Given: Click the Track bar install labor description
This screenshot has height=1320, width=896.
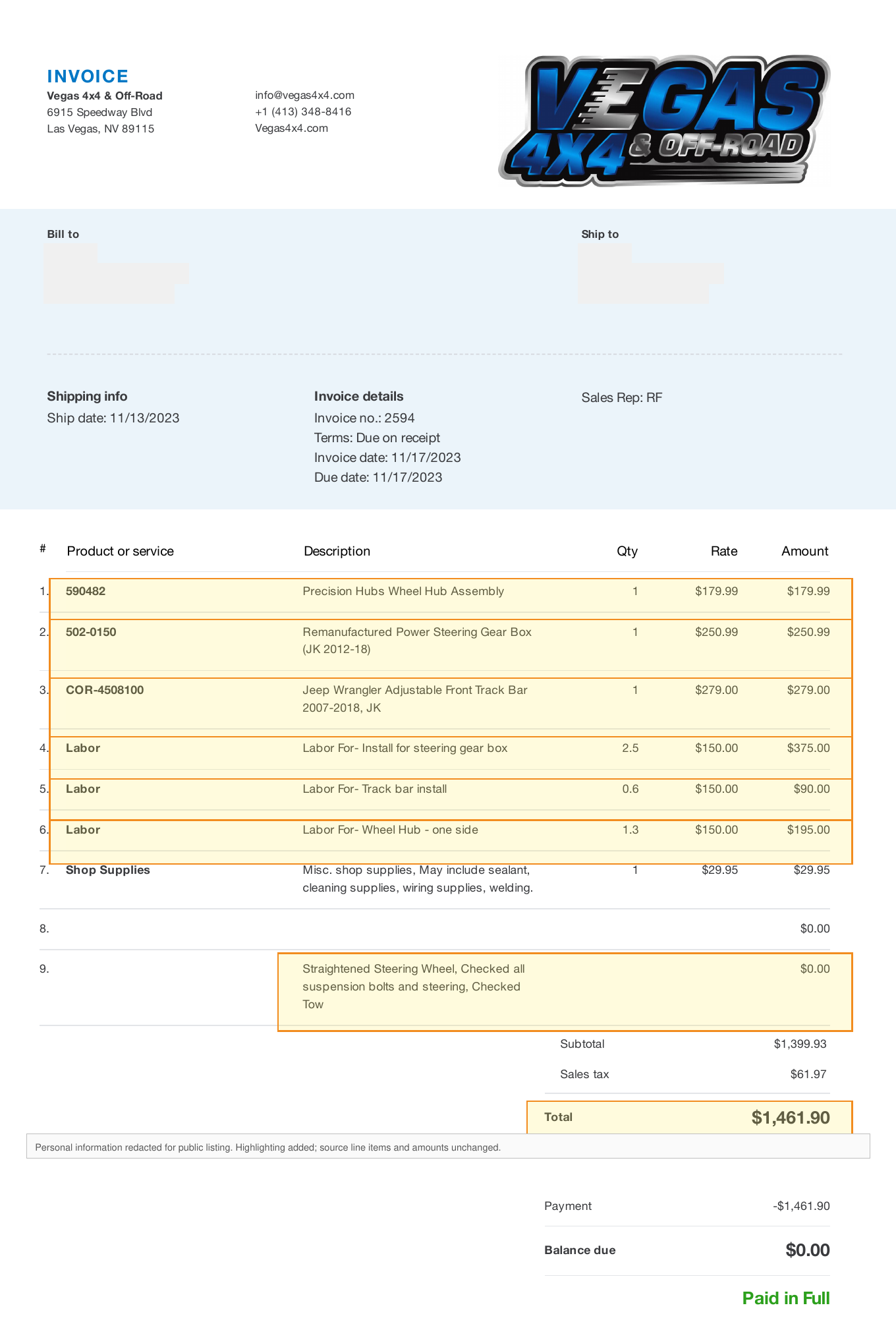Looking at the screenshot, I should click(375, 789).
